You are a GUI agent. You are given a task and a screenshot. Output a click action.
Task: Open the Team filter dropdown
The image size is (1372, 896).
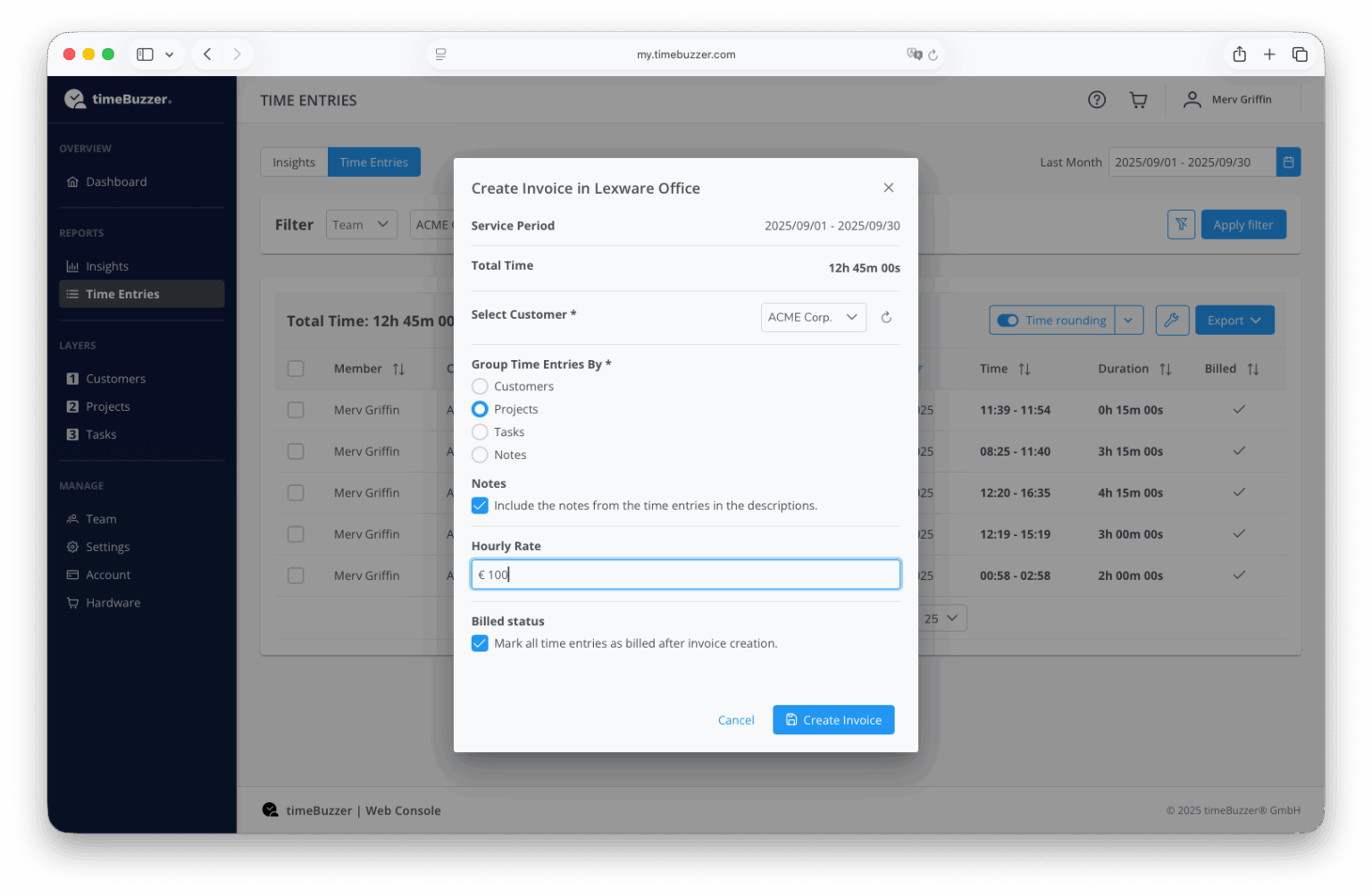click(361, 225)
